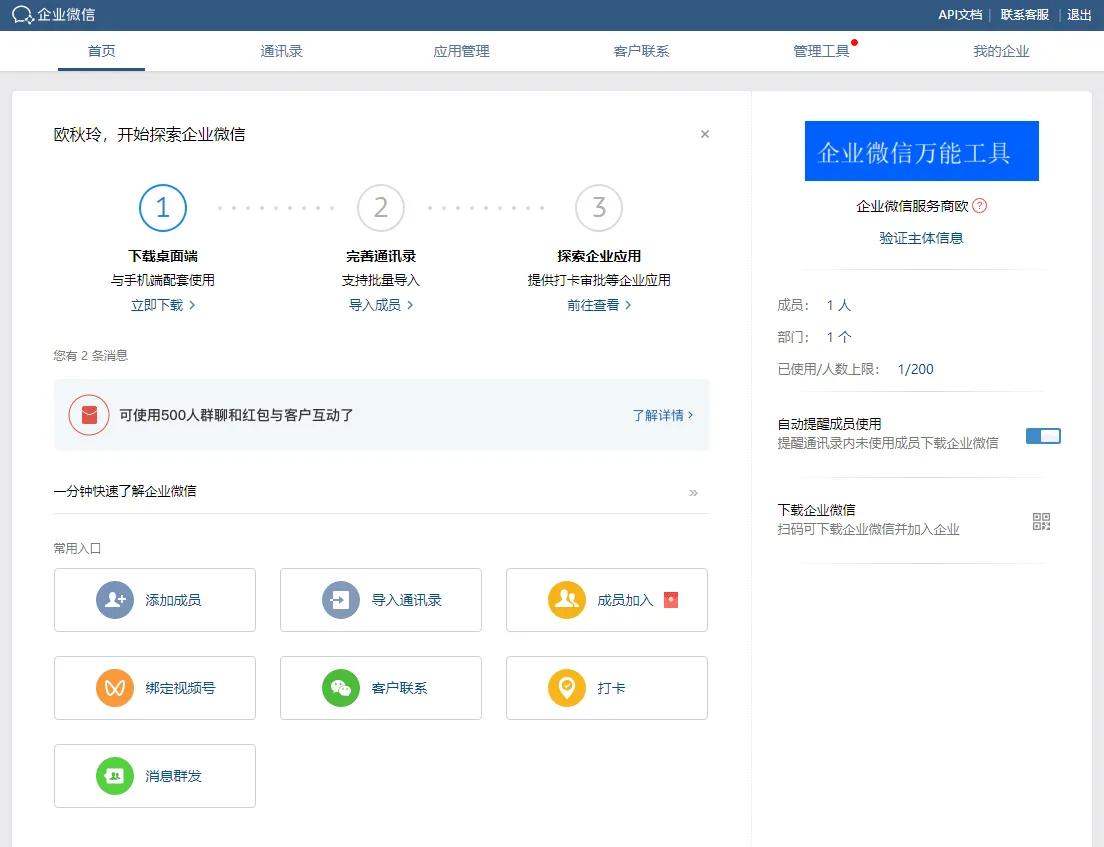Switch to the 我的企业 tab
The width and height of the screenshot is (1104, 847).
(x=1001, y=51)
